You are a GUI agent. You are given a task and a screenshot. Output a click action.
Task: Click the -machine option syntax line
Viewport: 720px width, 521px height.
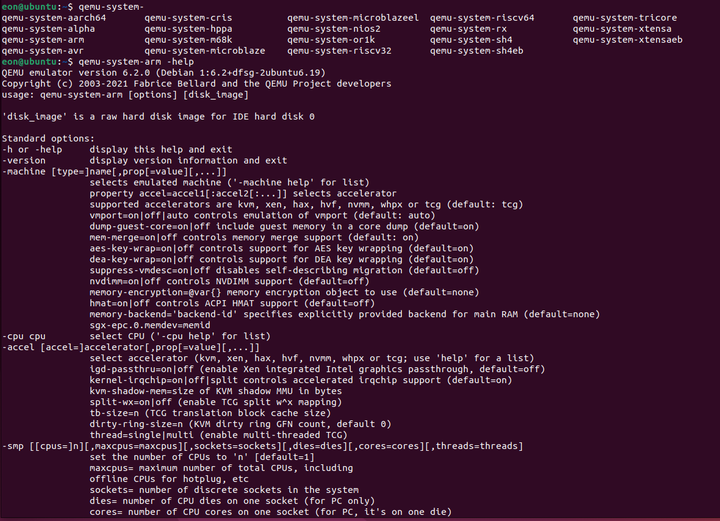[114, 172]
